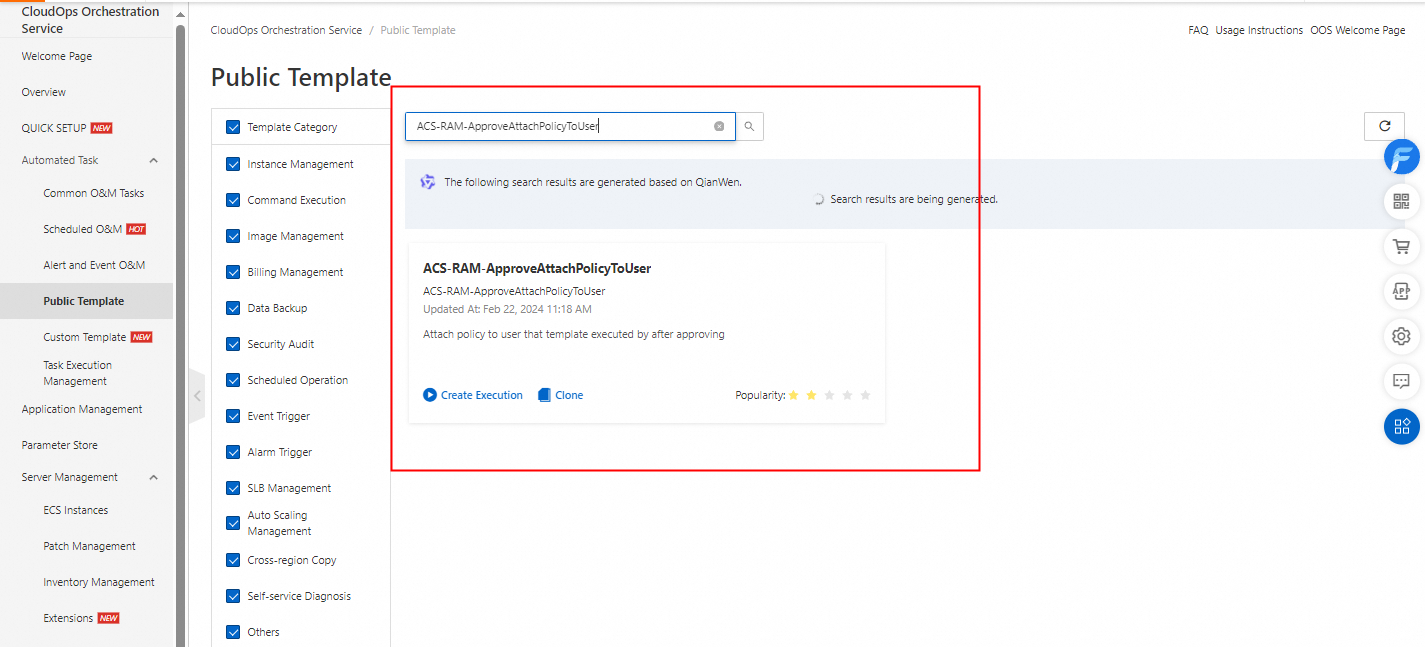1425x647 pixels.
Task: Collapse the Automated Task menu group
Action: coord(153,160)
